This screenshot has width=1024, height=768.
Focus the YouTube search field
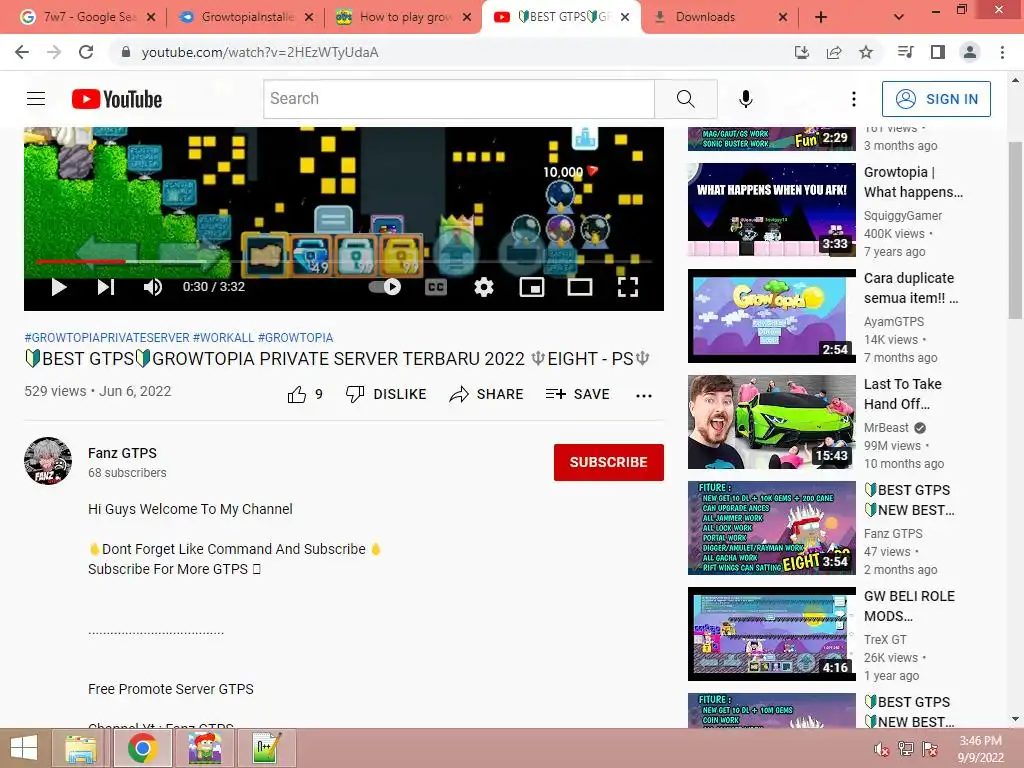[x=459, y=99]
